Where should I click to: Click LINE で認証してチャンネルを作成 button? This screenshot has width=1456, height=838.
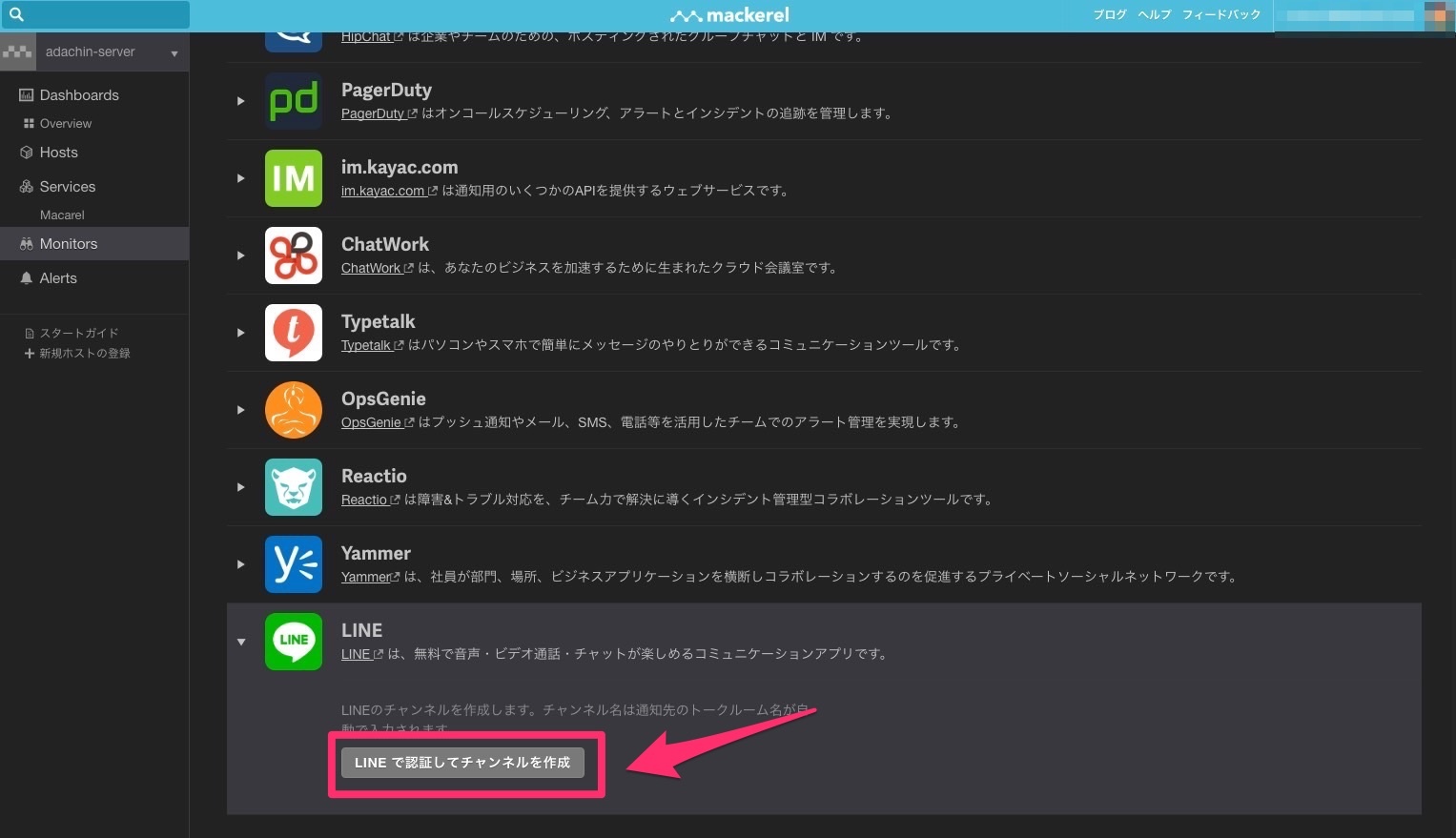(462, 763)
